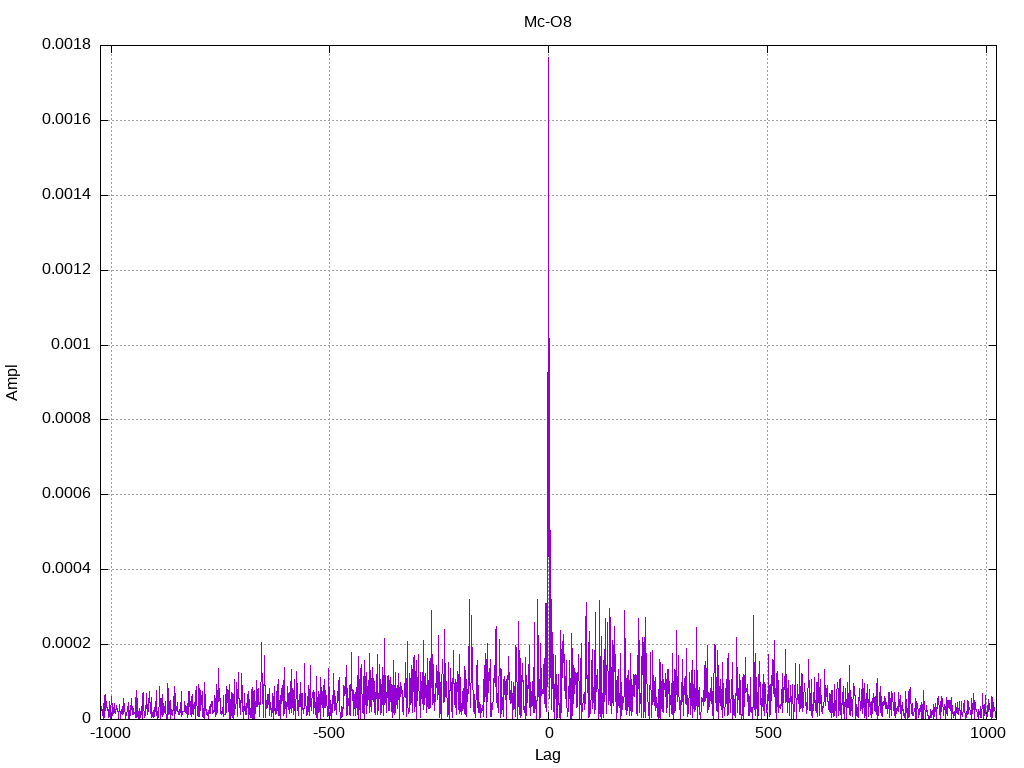Click the Ampl y-axis label
Image resolution: width=1024 pixels, height=768 pixels.
(12, 382)
